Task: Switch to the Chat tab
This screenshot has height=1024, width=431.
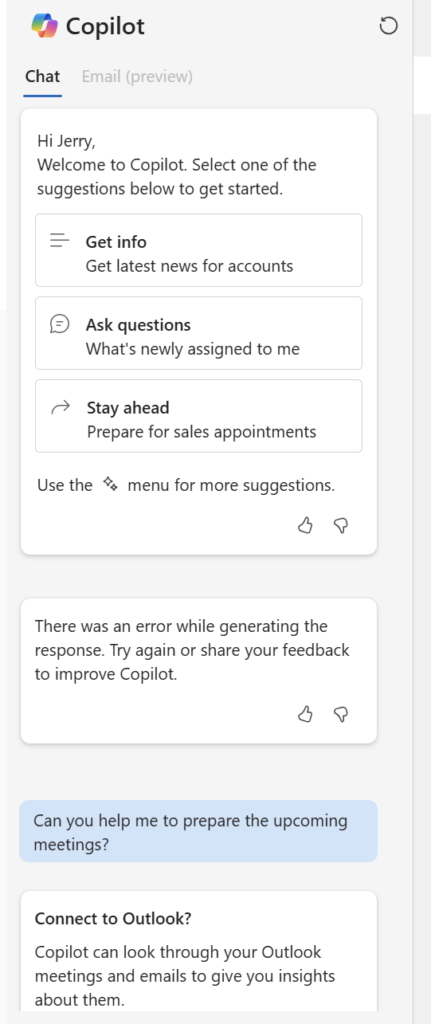Action: [x=42, y=76]
